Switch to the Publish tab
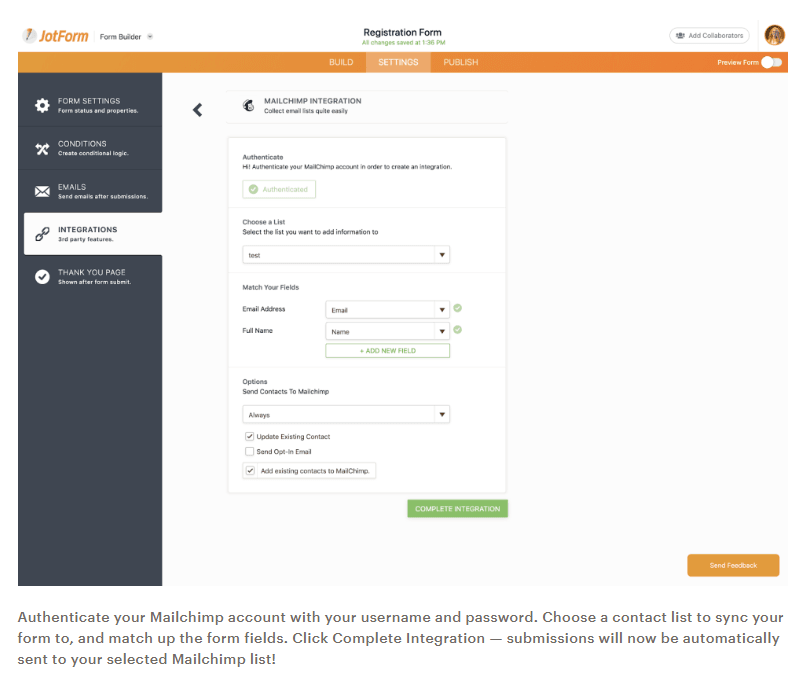 [460, 62]
